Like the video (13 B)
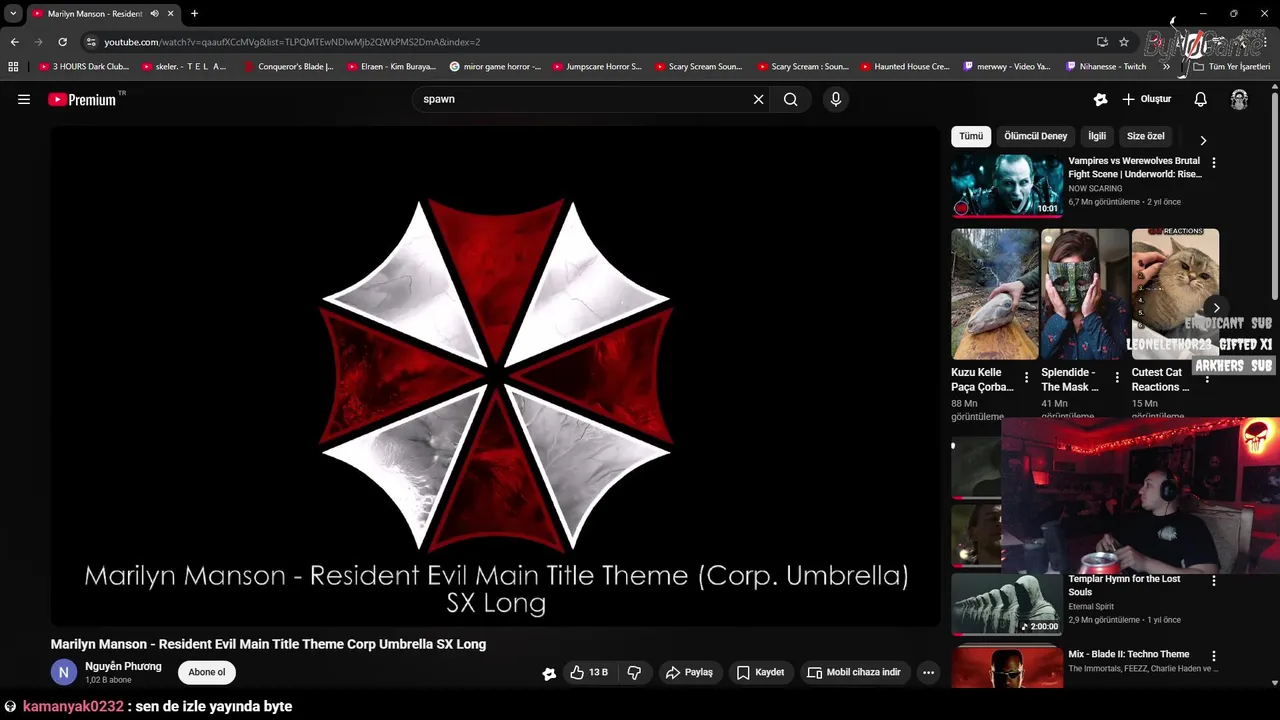Viewport: 1280px width, 720px height. [x=589, y=672]
